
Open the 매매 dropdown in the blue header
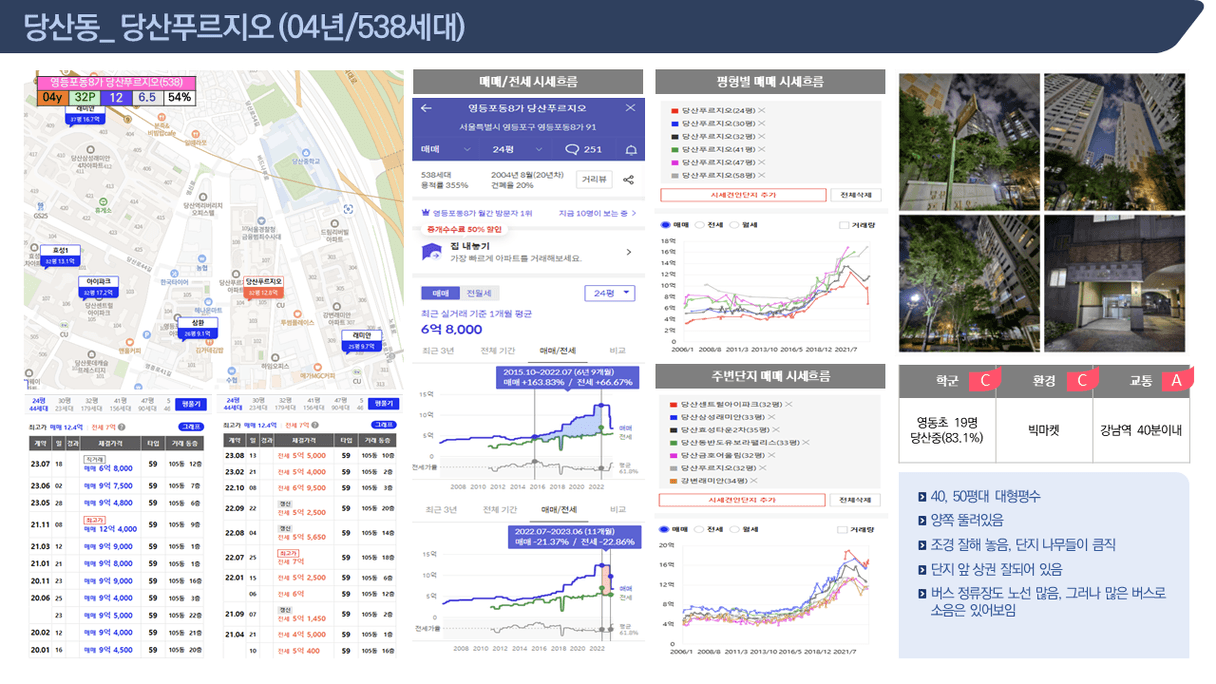click(443, 149)
